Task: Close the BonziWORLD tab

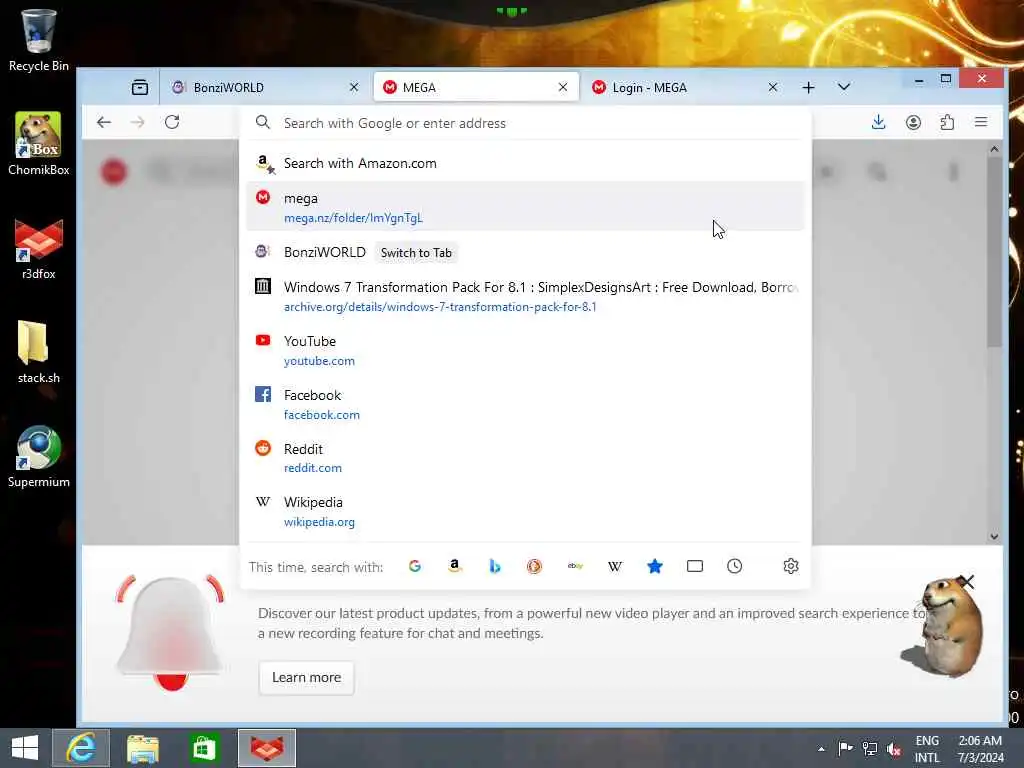Action: [354, 88]
